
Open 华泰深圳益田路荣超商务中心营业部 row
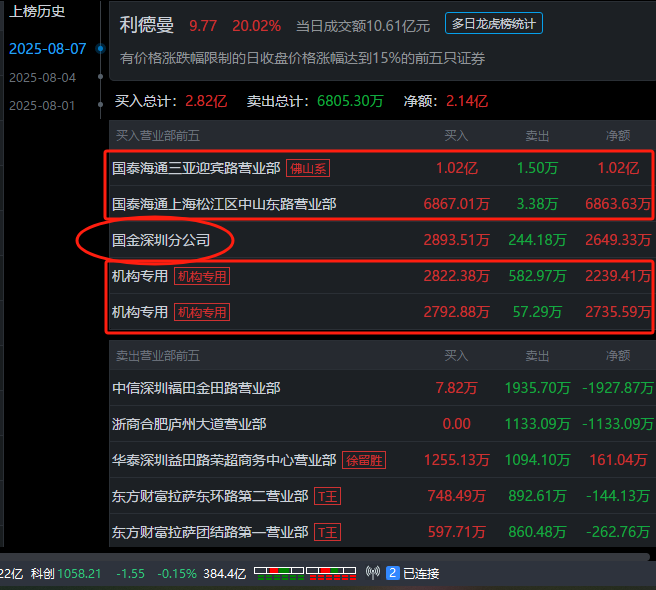pyautogui.click(x=381, y=460)
